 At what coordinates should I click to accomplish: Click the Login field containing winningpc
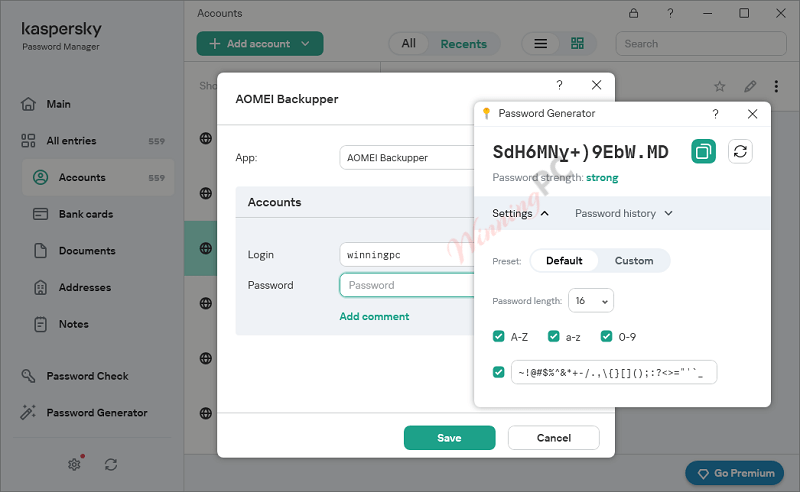point(407,255)
